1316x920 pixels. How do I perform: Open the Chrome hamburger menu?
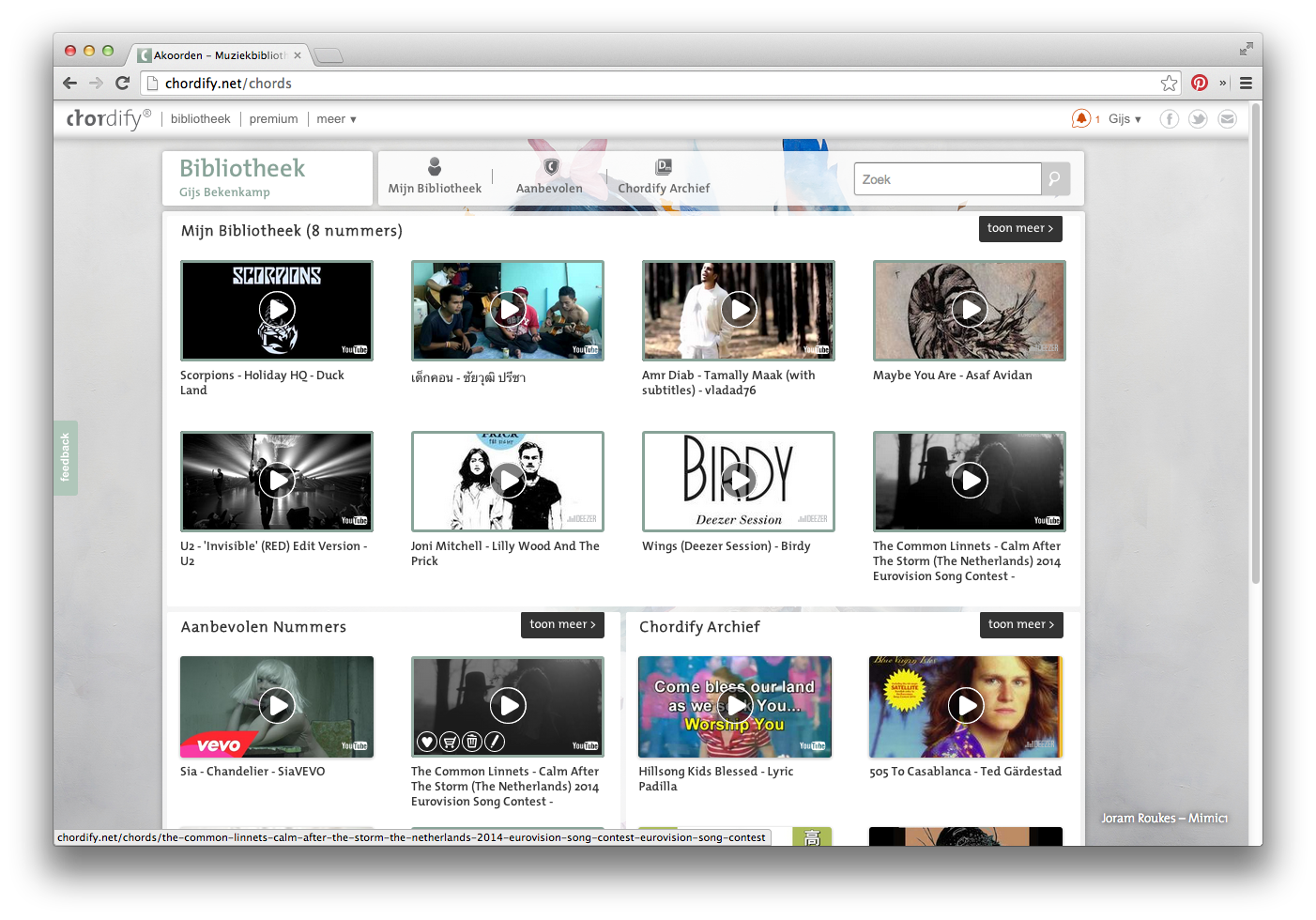point(1246,83)
